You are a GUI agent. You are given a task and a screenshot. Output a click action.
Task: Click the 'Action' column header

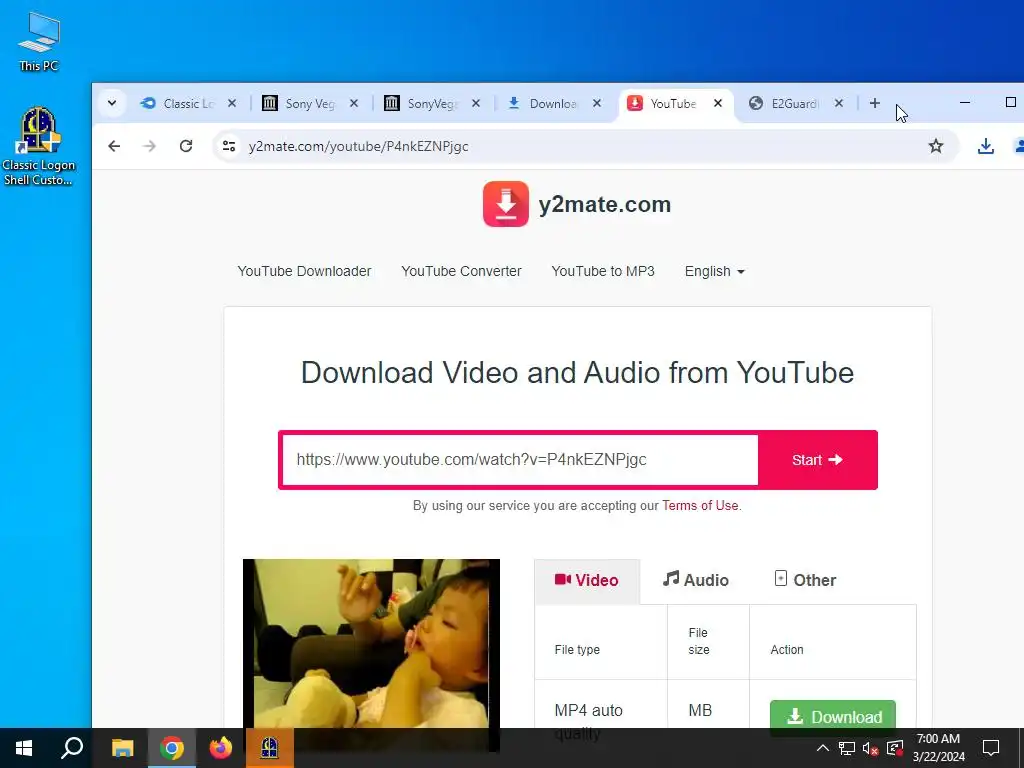pos(787,650)
